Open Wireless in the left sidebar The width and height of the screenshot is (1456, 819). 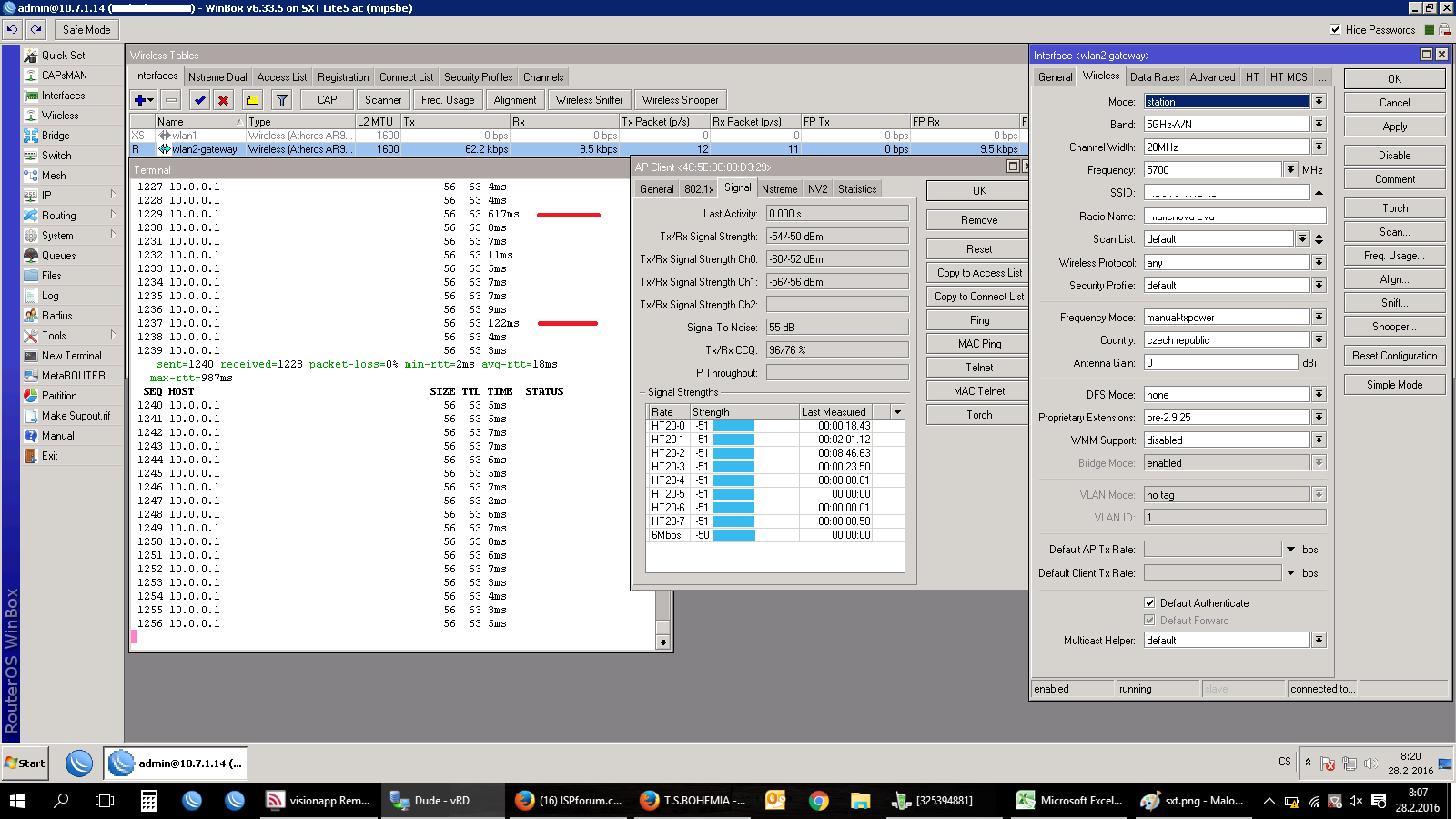(x=60, y=116)
